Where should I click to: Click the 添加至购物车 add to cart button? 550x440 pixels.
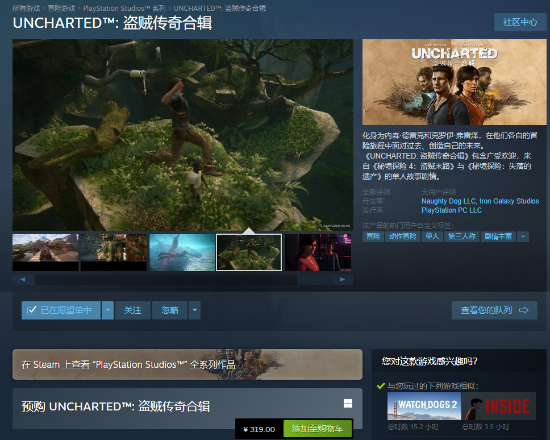[317, 429]
